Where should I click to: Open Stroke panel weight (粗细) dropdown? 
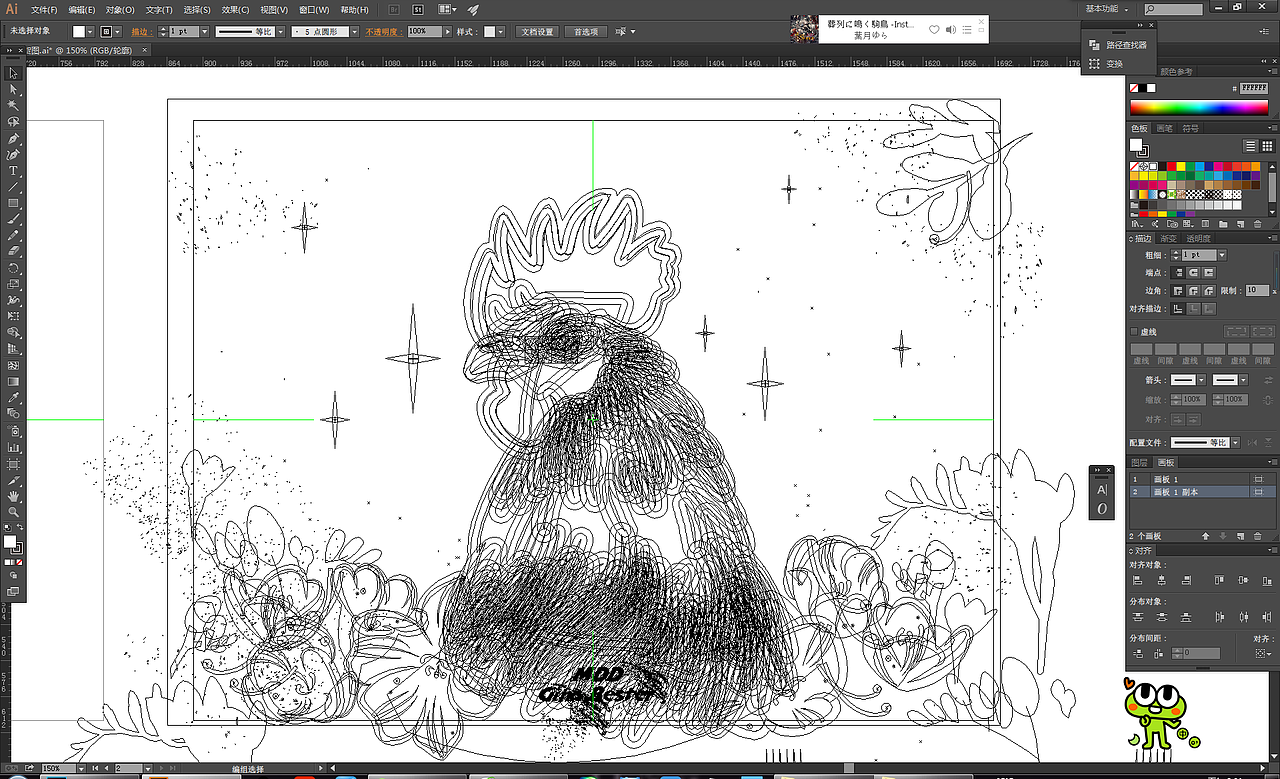point(1222,255)
